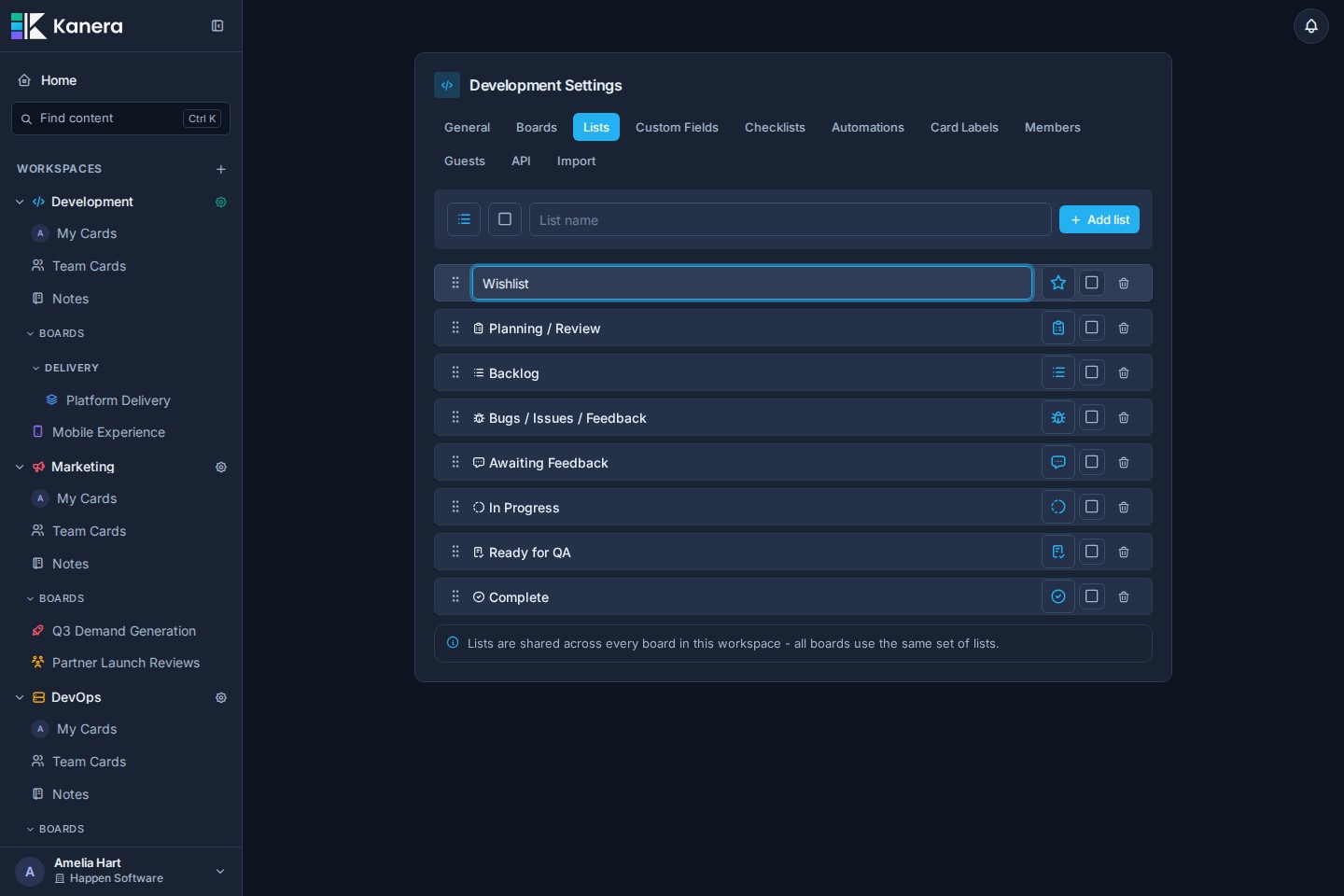The width and height of the screenshot is (1344, 896).
Task: Open the Card Labels tab
Action: [x=964, y=127]
